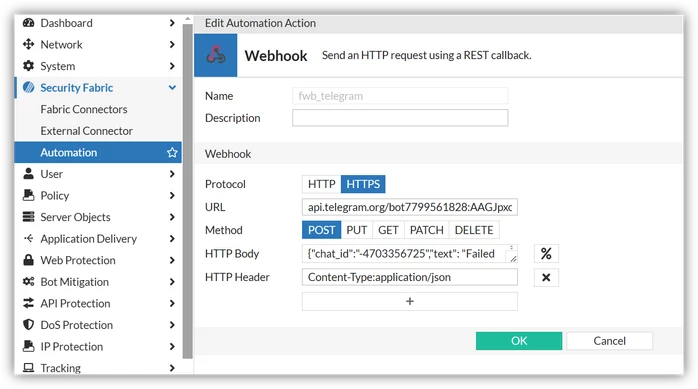Click the HTTP Body text area
Image resolution: width=698 pixels, height=389 pixels.
point(410,253)
